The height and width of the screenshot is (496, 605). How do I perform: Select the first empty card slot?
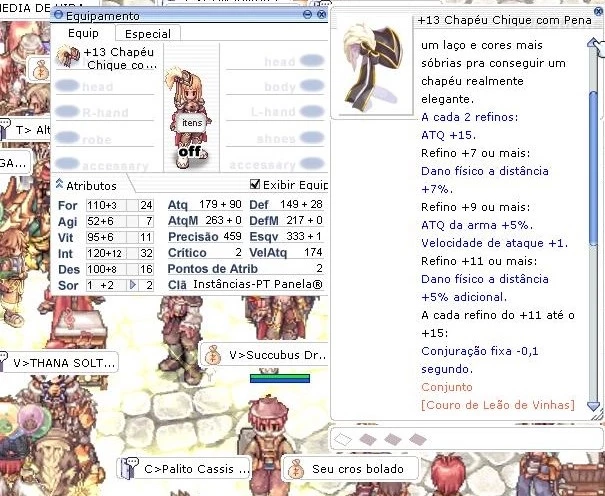(343, 439)
